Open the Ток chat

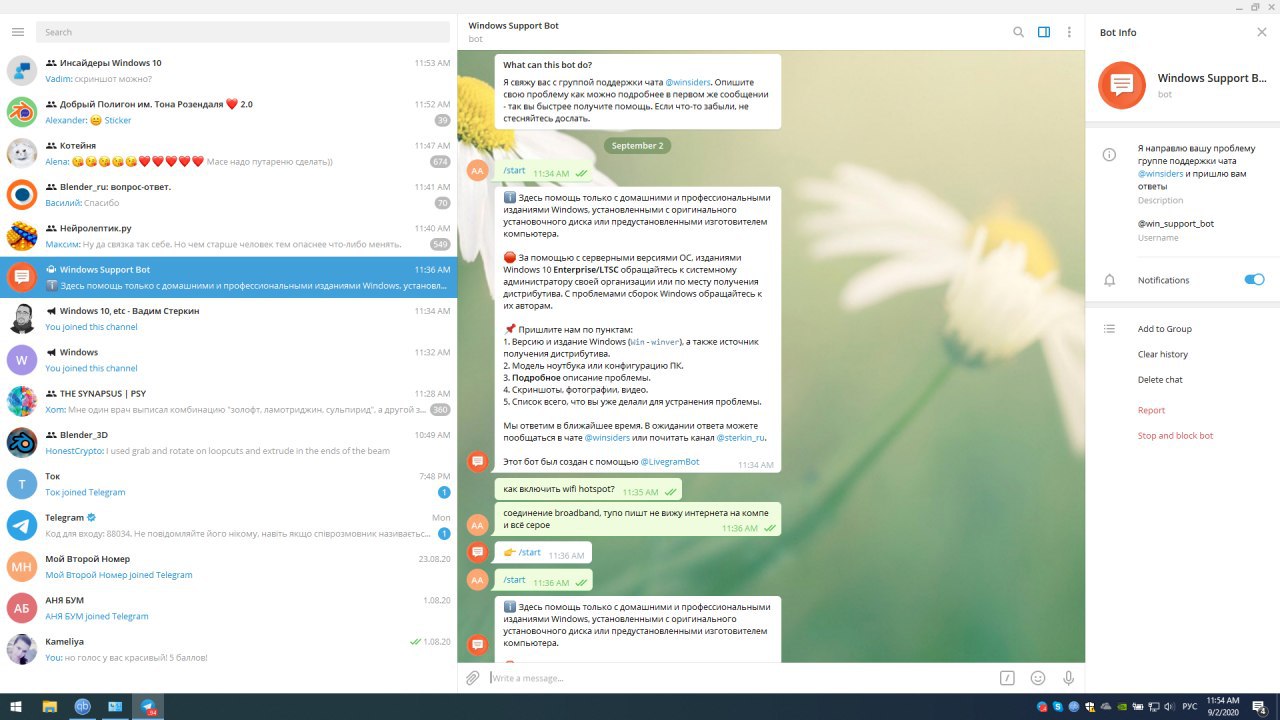(228, 484)
